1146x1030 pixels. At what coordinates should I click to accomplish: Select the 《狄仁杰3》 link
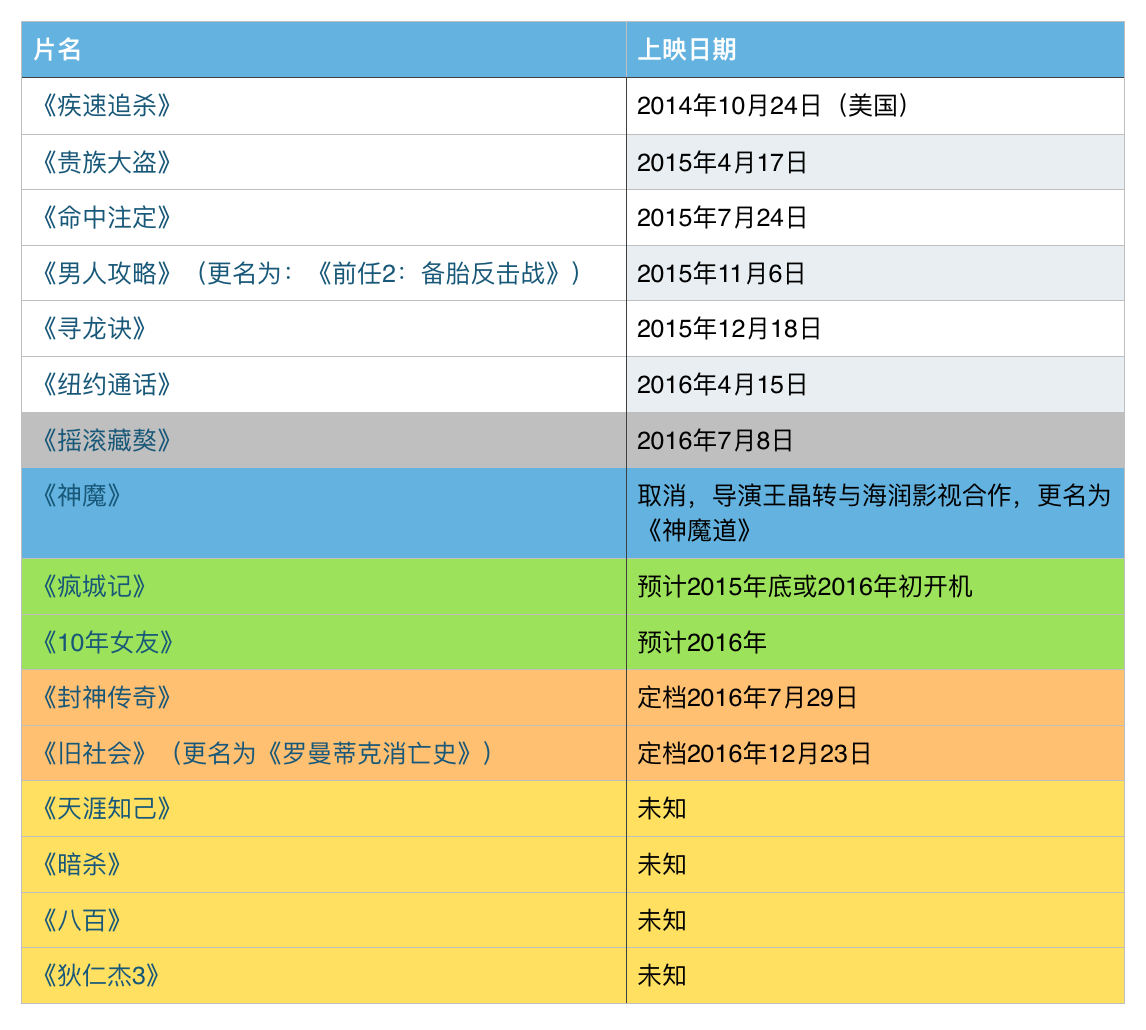(101, 976)
